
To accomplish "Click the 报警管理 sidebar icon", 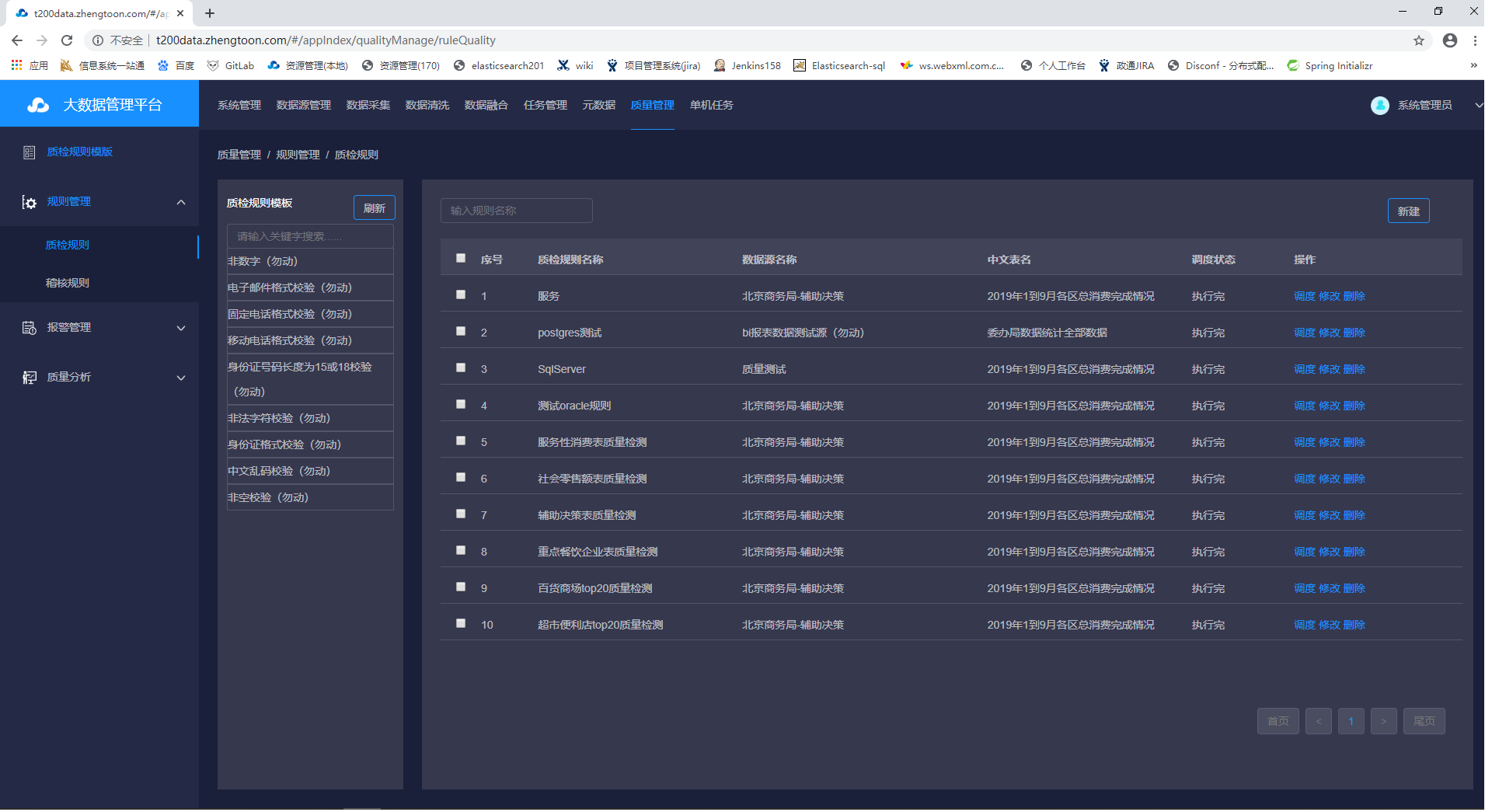I will [30, 328].
